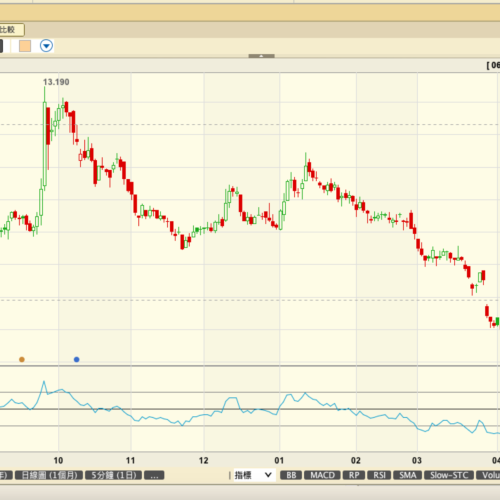The width and height of the screenshot is (500, 500).
Task: Click the Volume indicator button
Action: 488,475
